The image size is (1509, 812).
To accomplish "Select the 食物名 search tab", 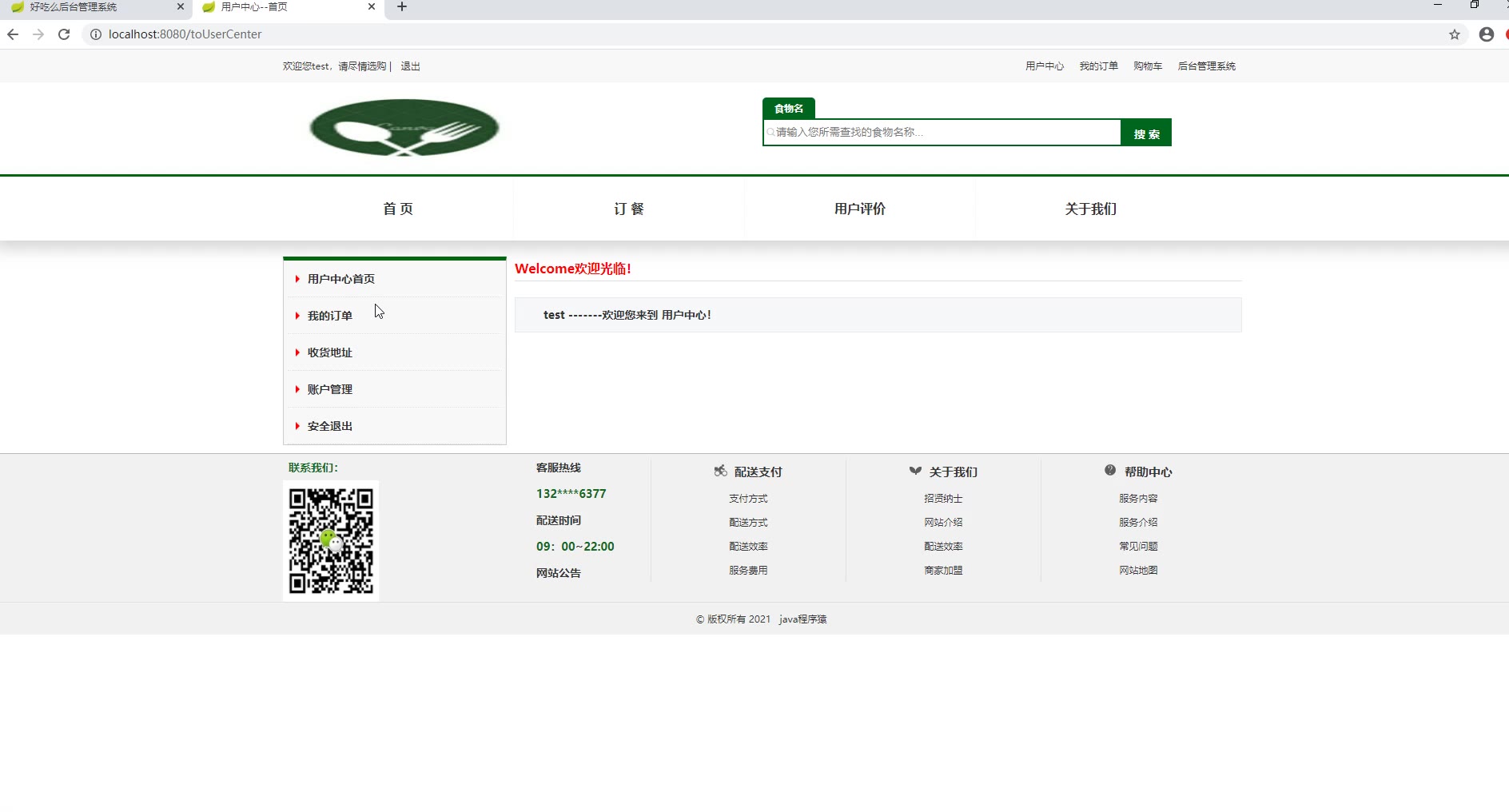I will pyautogui.click(x=789, y=109).
